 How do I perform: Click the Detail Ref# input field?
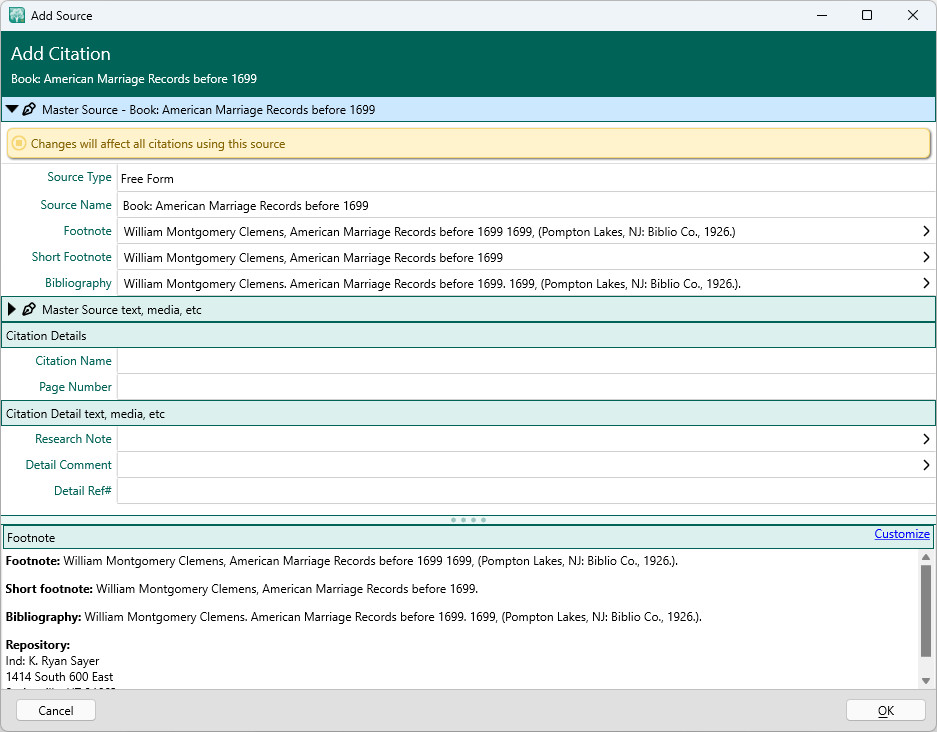point(526,491)
